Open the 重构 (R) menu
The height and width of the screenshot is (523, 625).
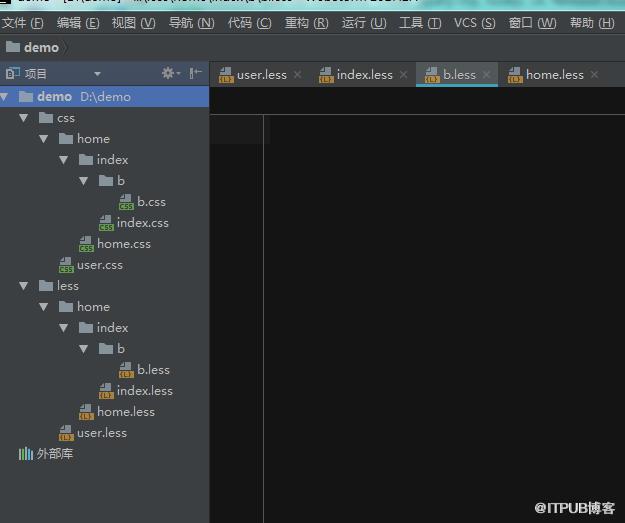307,23
